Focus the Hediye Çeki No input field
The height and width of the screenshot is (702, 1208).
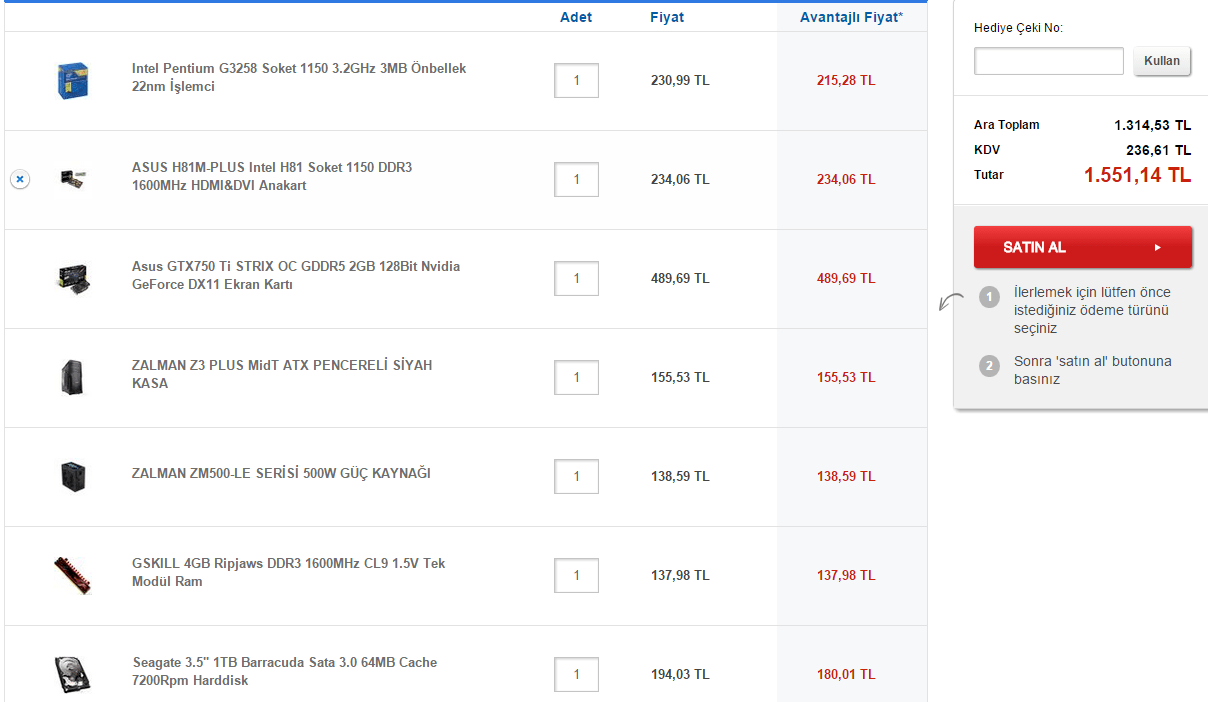tap(1049, 61)
